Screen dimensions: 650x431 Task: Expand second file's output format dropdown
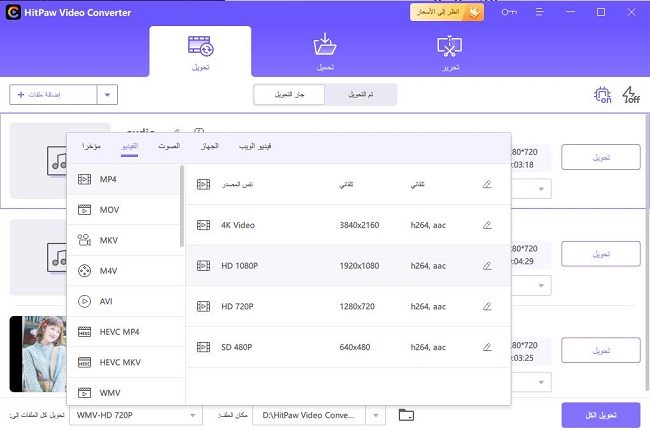pyautogui.click(x=541, y=286)
